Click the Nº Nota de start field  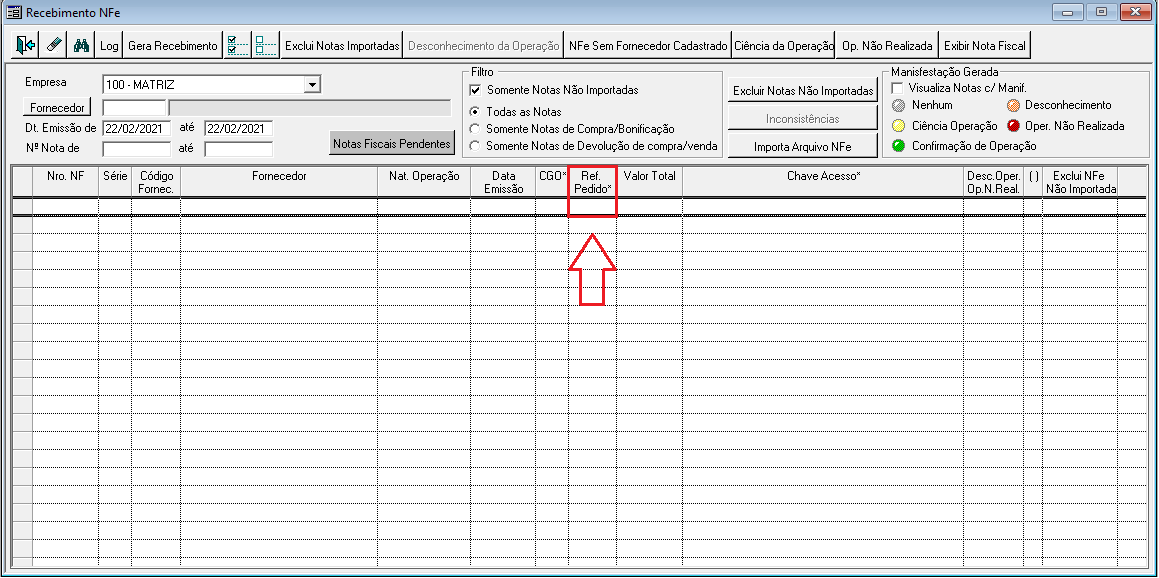pyautogui.click(x=137, y=149)
